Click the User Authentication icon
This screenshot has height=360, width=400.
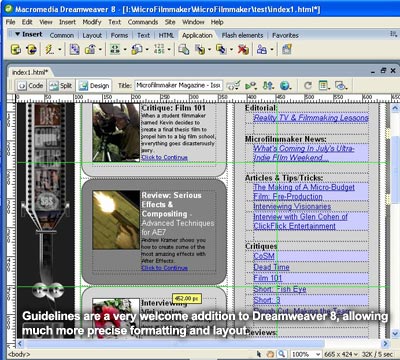click(x=262, y=50)
